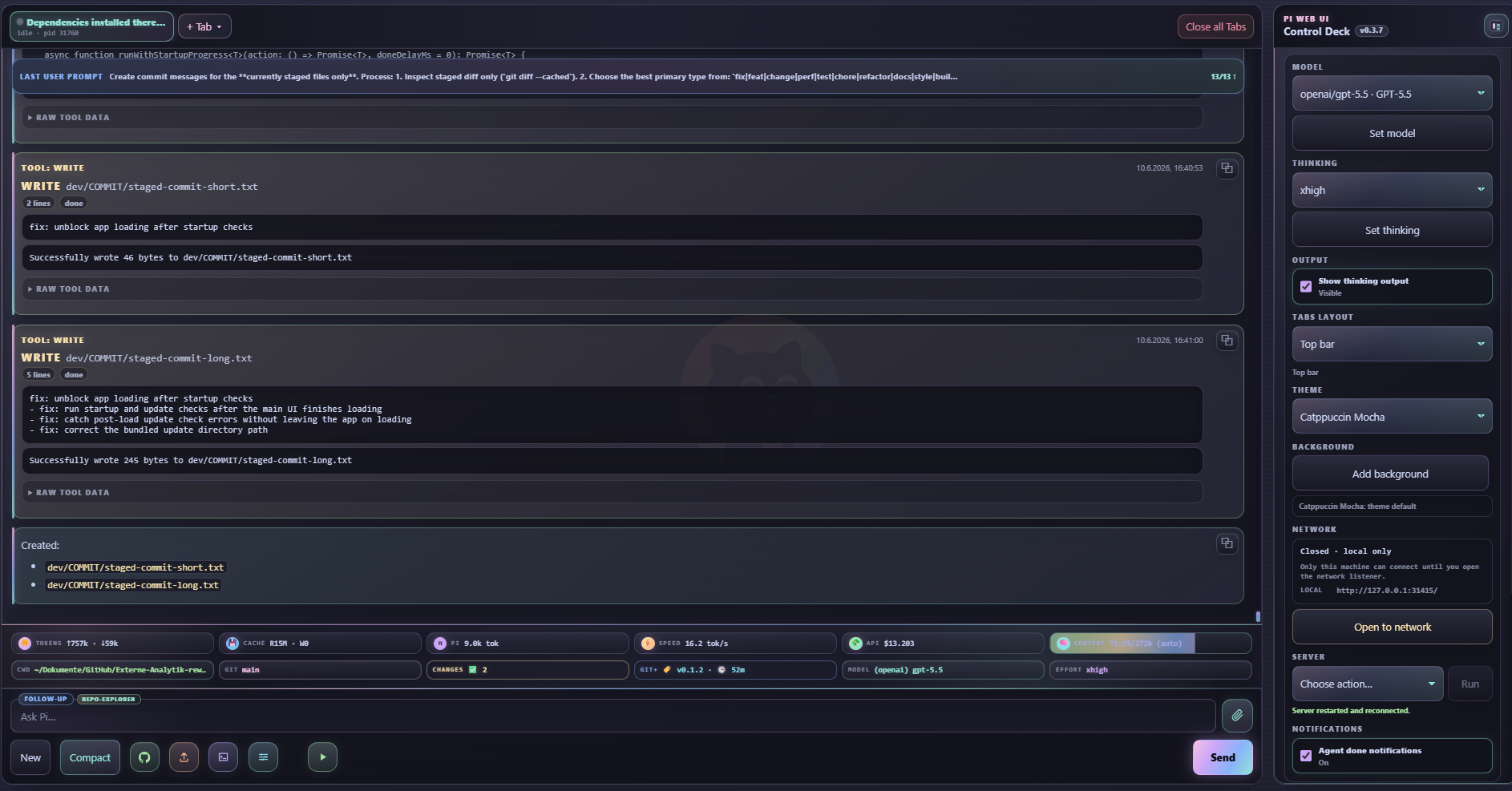Click the PI tokens stat icon
This screenshot has width=1512, height=791.
pyautogui.click(x=440, y=644)
